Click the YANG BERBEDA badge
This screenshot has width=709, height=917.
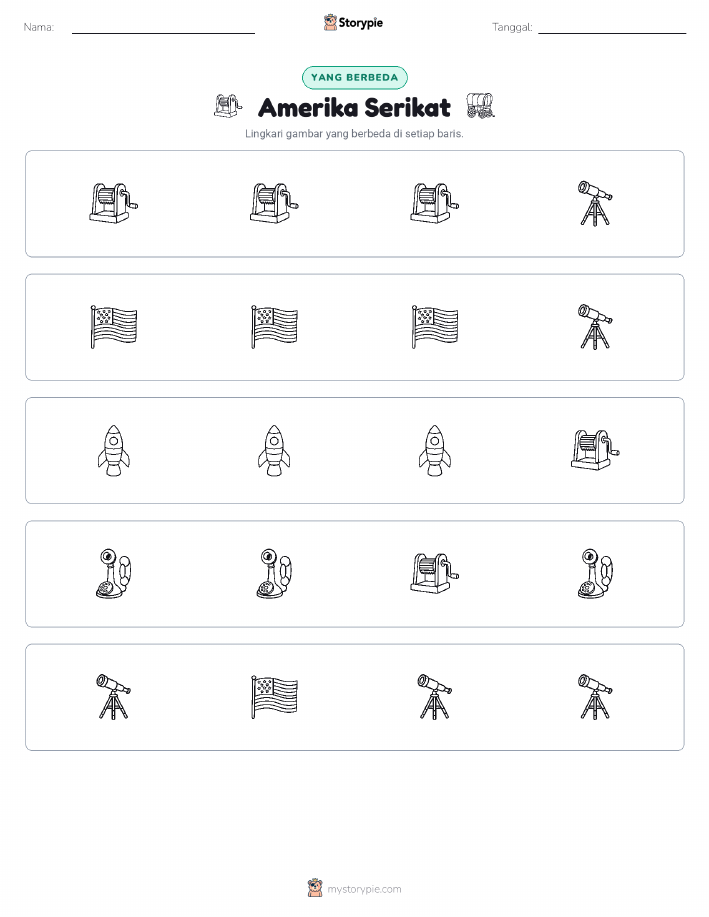tap(354, 77)
